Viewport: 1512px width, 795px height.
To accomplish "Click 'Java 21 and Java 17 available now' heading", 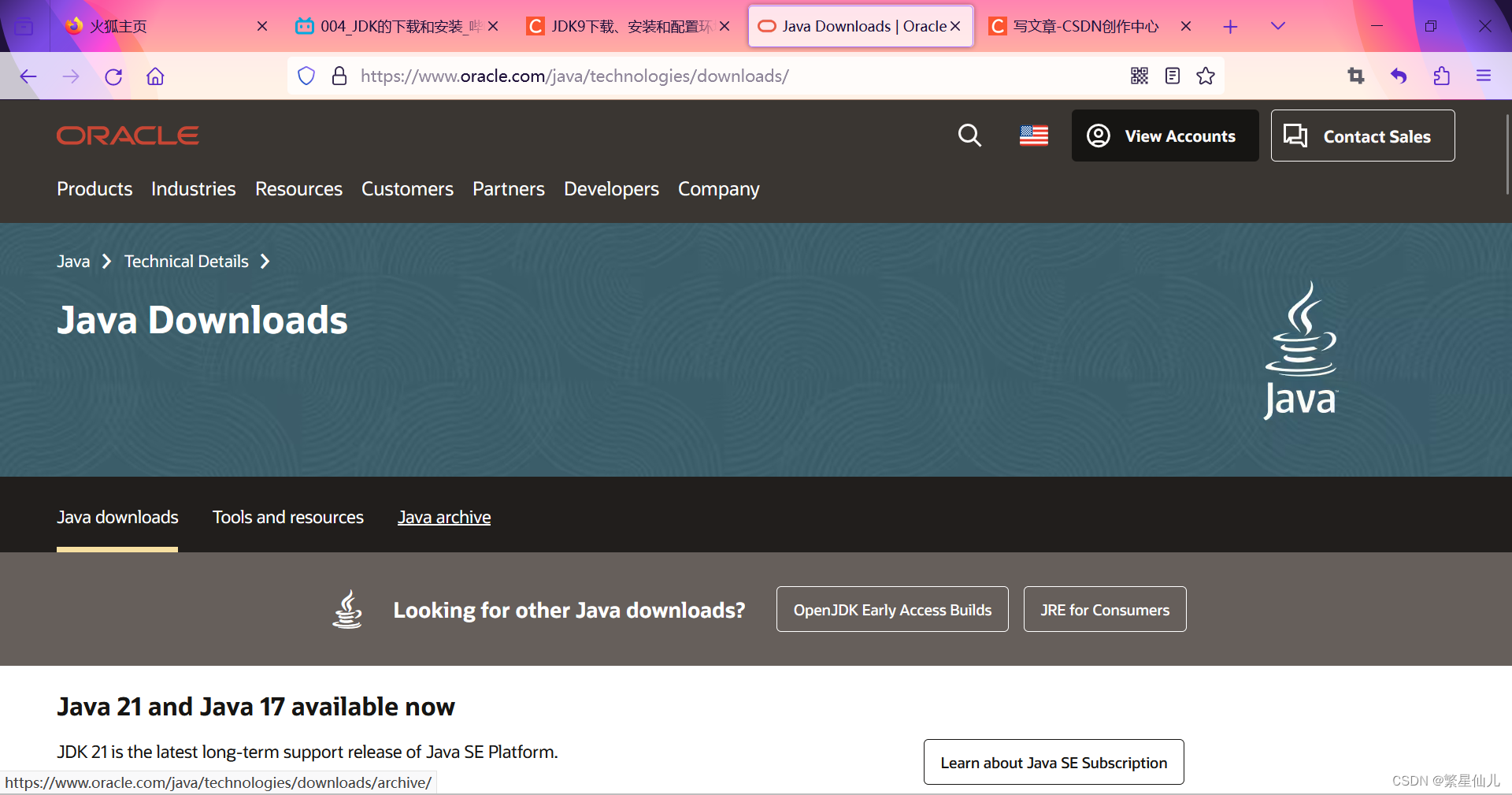I will point(256,707).
